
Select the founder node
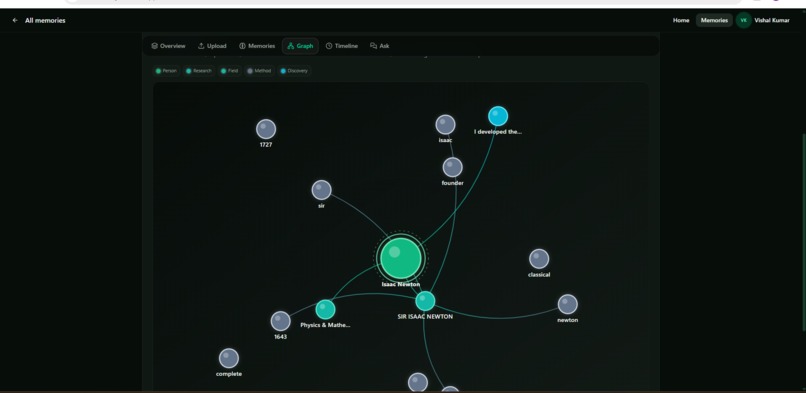452,167
